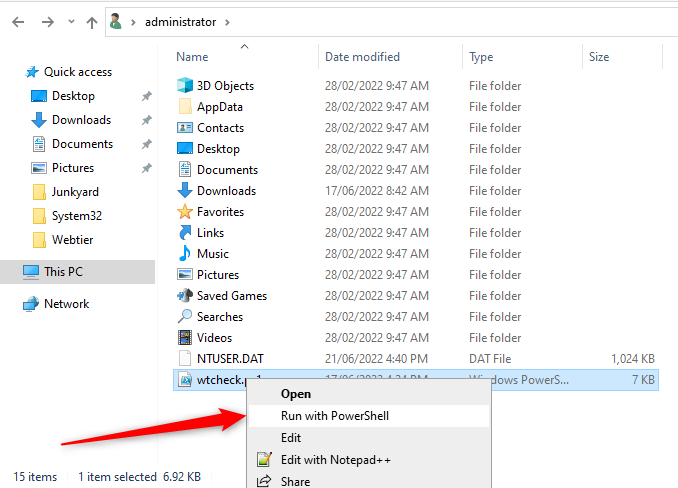Click the 3D Objects cube icon
The height and width of the screenshot is (488, 678).
pos(185,85)
